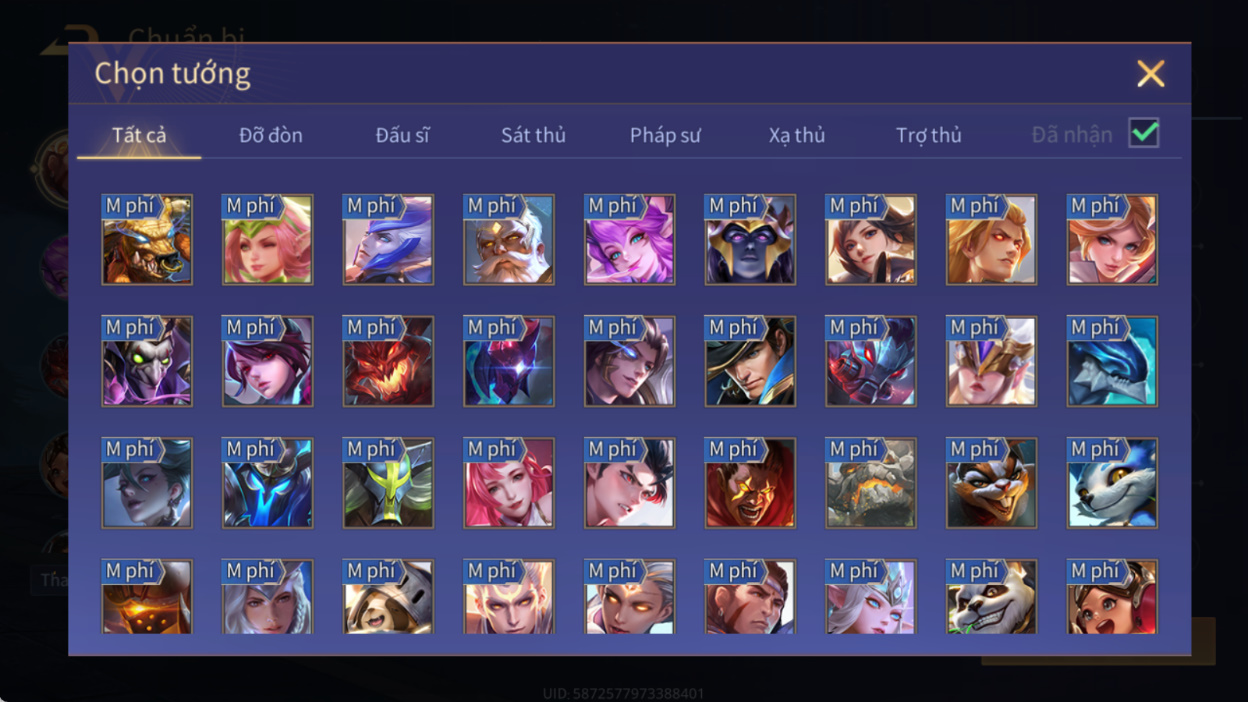Select the golden horned beast hero portrait
Image resolution: width=1248 pixels, height=702 pixels.
coord(147,240)
